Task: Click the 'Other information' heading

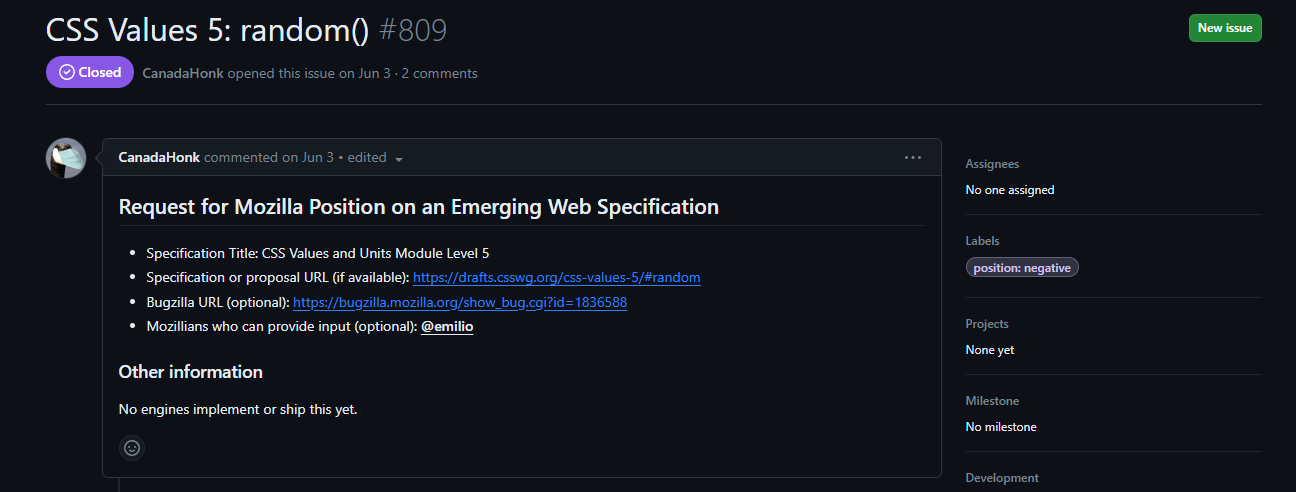Action: (x=191, y=372)
